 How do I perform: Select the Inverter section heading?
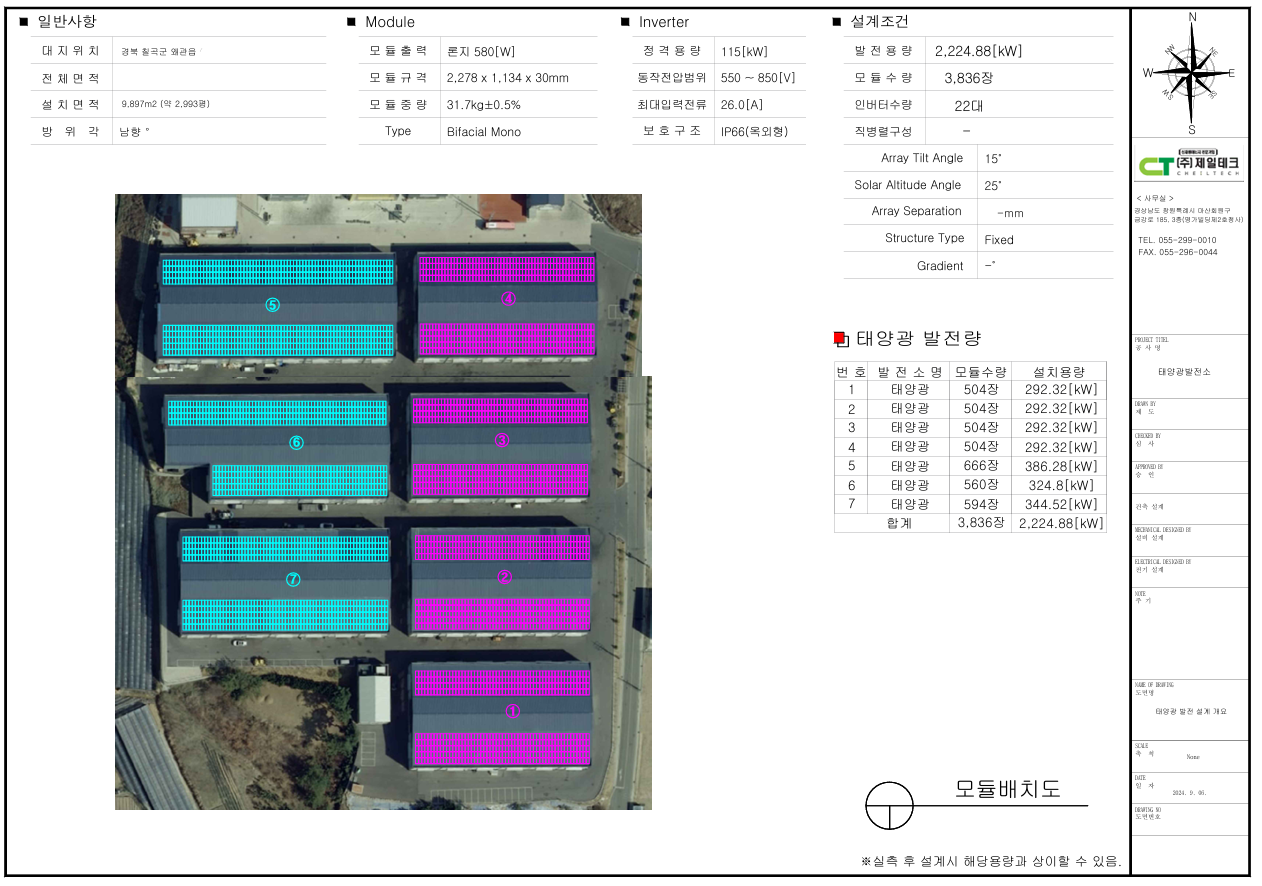(663, 22)
